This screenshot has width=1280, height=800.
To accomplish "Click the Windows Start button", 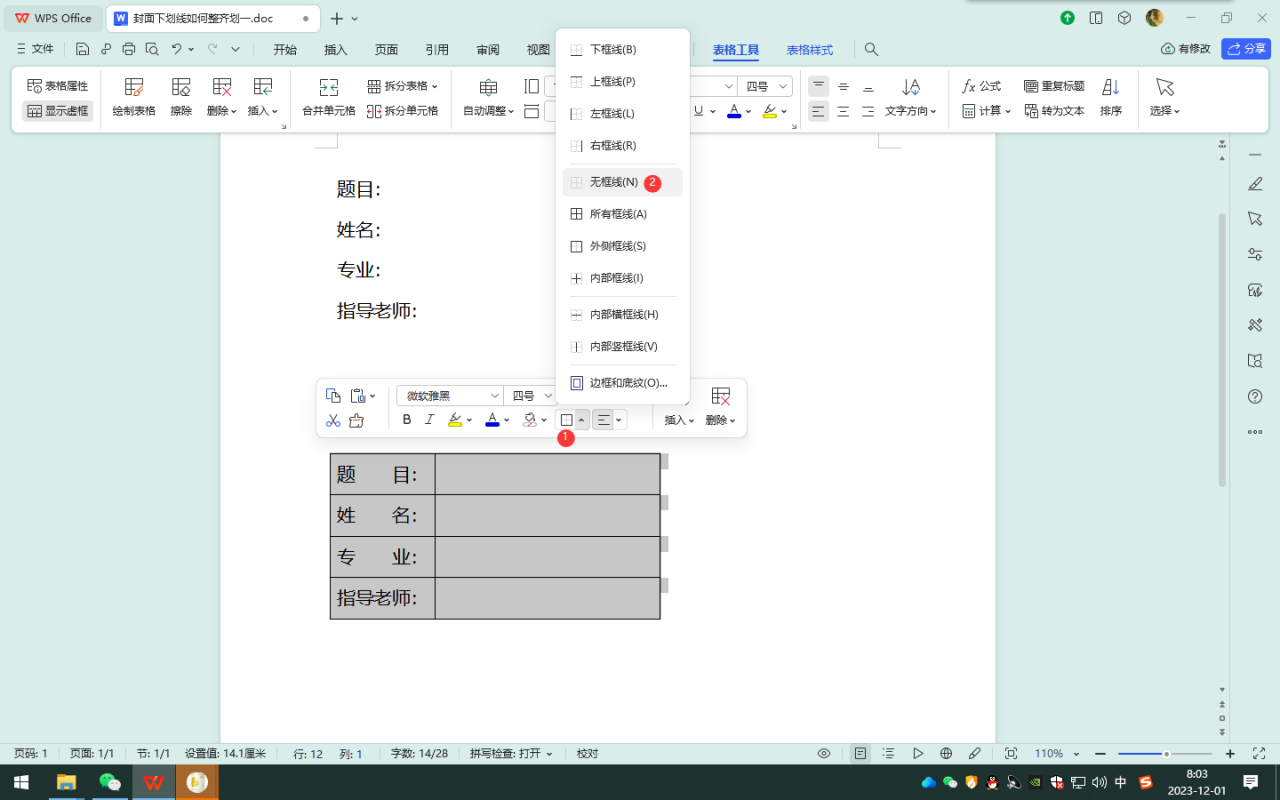I will [21, 782].
